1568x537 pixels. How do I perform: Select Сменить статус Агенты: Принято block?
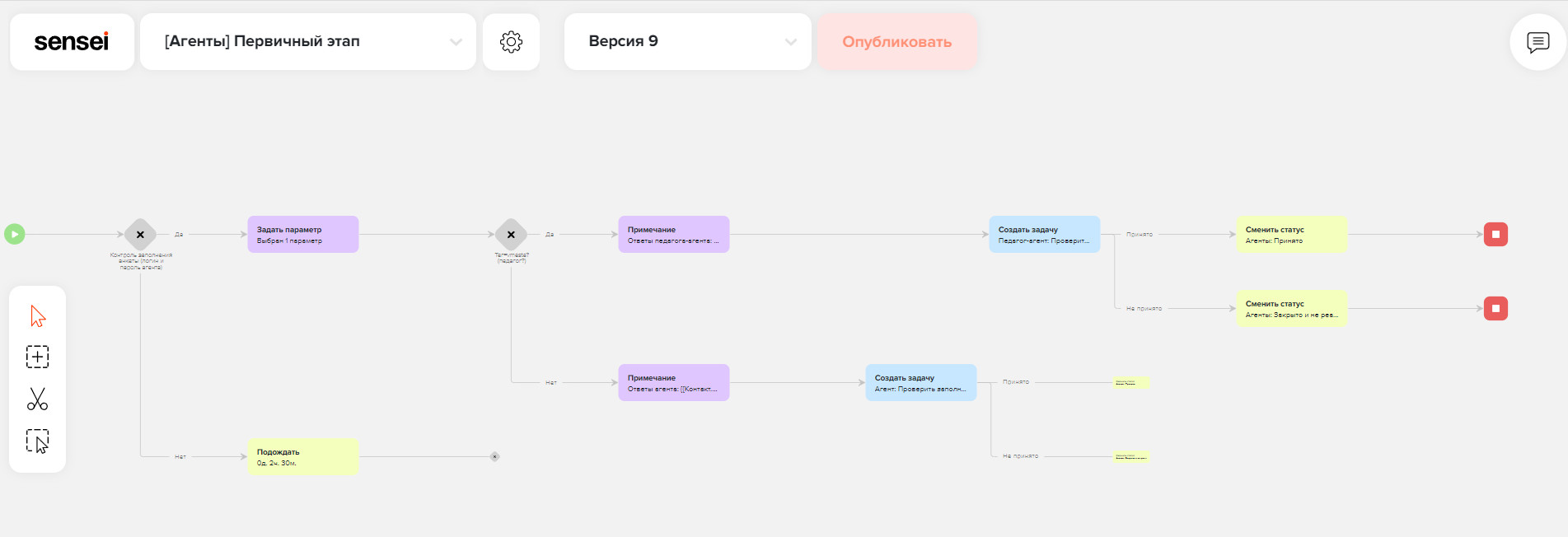click(x=1291, y=235)
